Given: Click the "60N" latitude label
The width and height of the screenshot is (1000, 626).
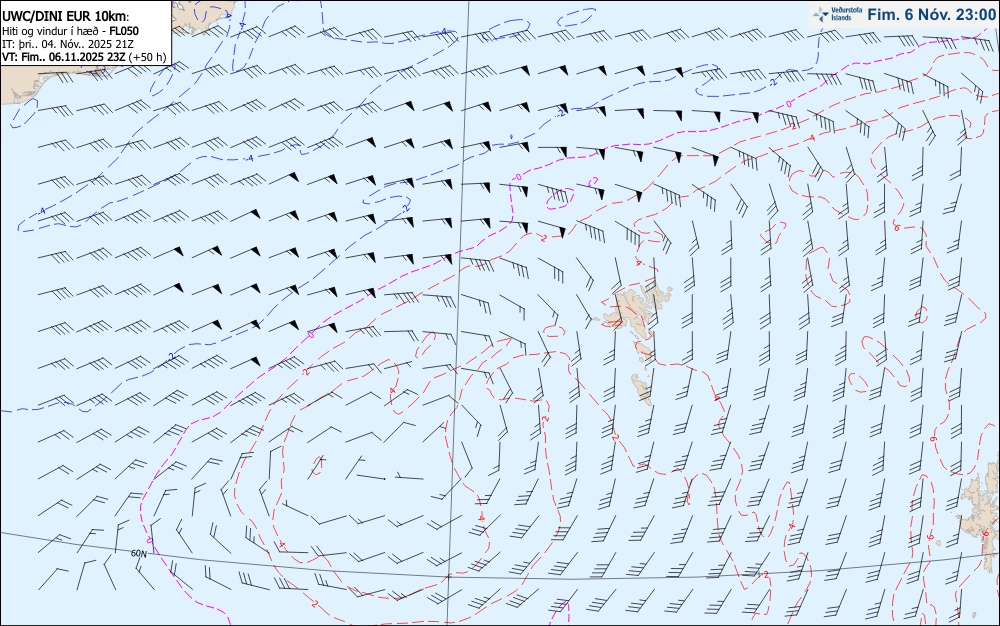Looking at the screenshot, I should click(x=138, y=553).
